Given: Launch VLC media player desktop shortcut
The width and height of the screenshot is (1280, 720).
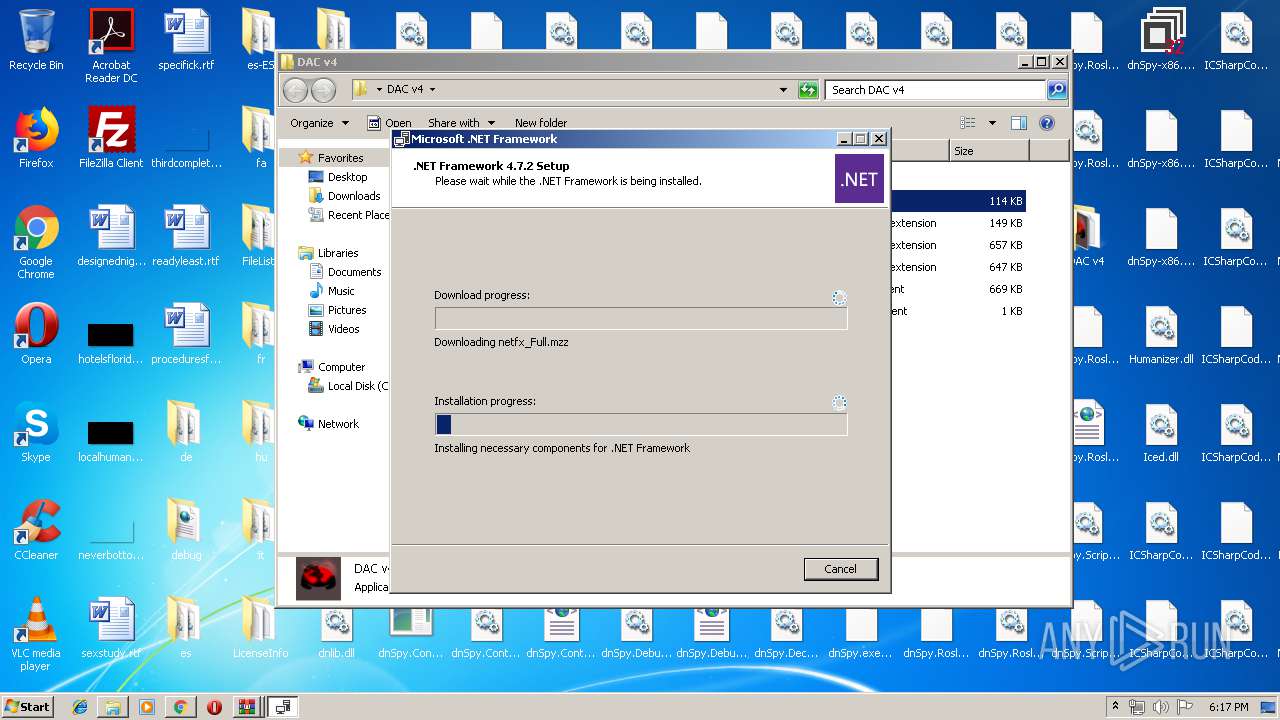Looking at the screenshot, I should pyautogui.click(x=36, y=634).
